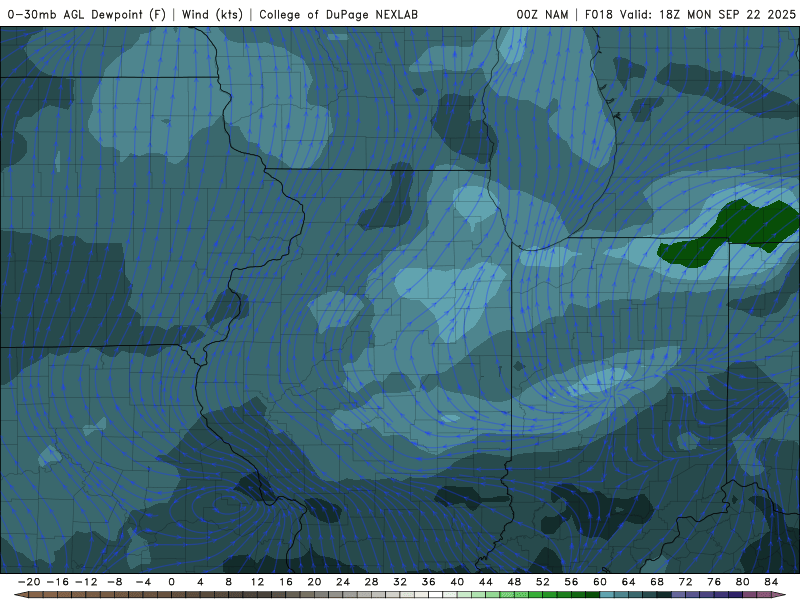Click the 60 legend value
Screen dimensions: 800x600
click(x=600, y=582)
